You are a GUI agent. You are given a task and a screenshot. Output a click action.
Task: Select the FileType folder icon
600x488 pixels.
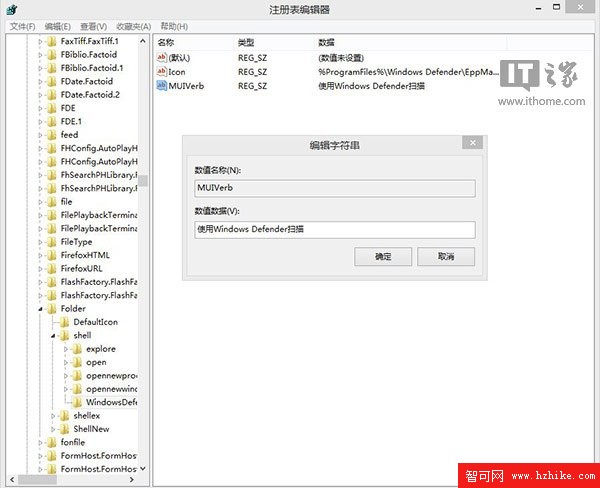pos(51,242)
